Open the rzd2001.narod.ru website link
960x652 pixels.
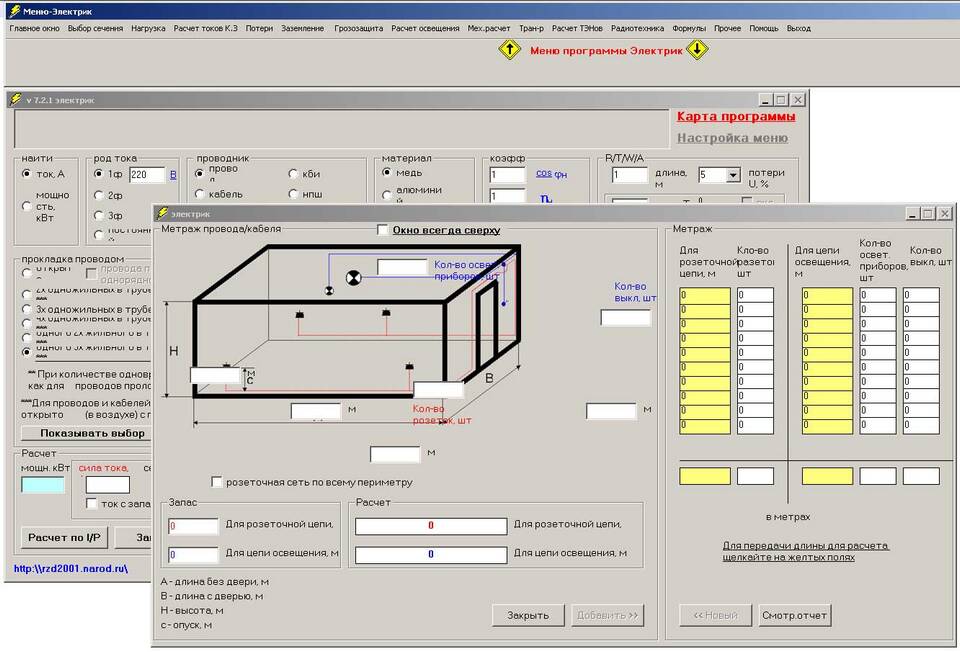point(70,569)
